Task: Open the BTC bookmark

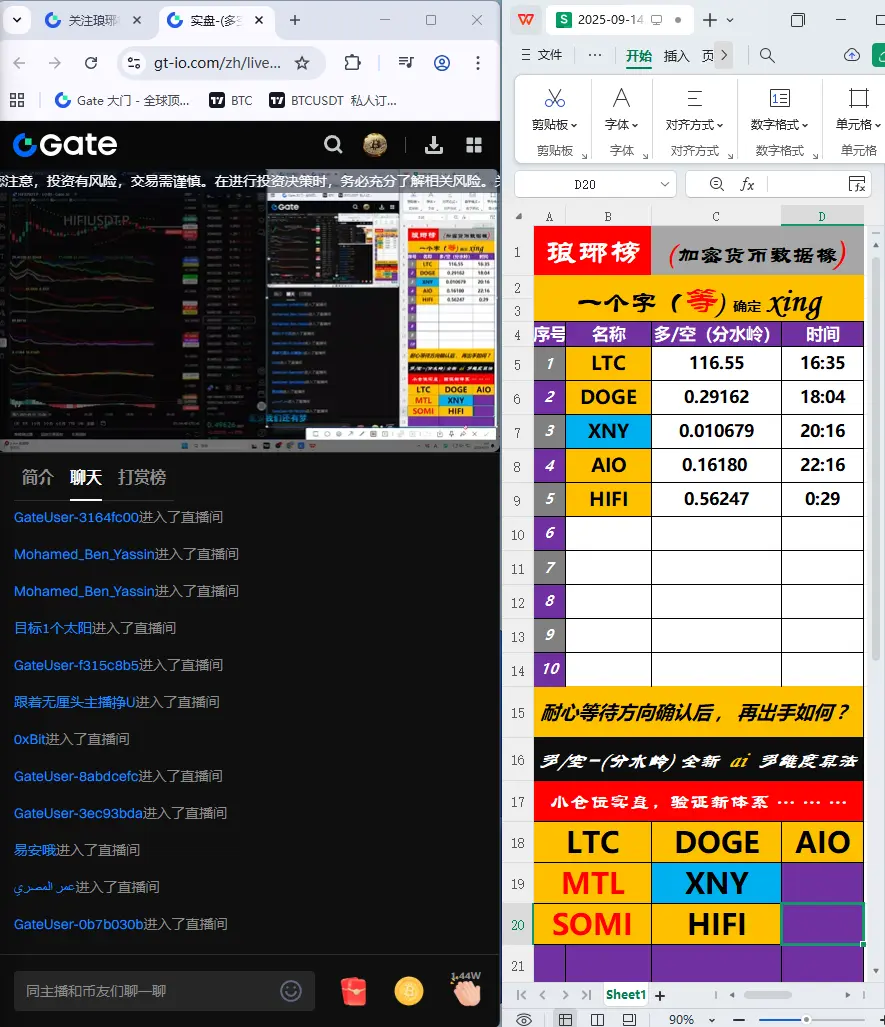Action: click(231, 100)
